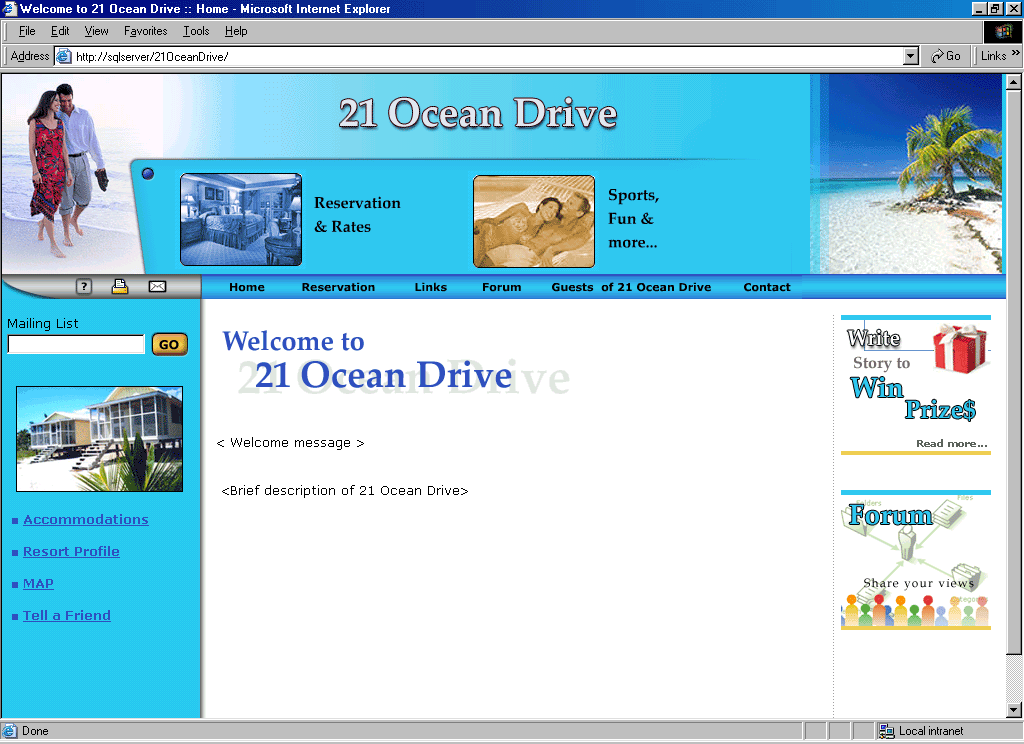Click the Go button next to address bar
Screen dimensions: 1024x744
click(946, 56)
